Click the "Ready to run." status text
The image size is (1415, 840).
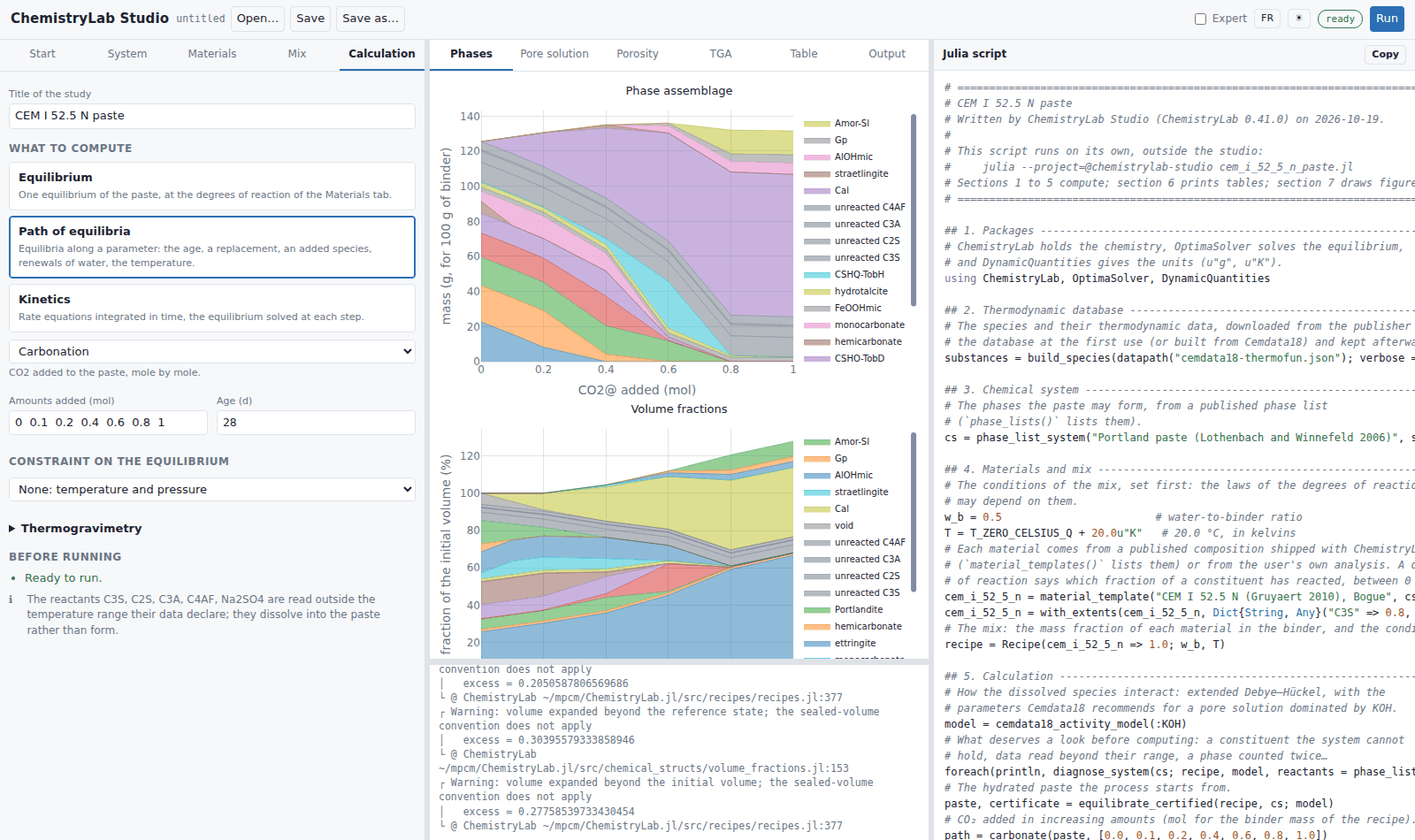63,577
